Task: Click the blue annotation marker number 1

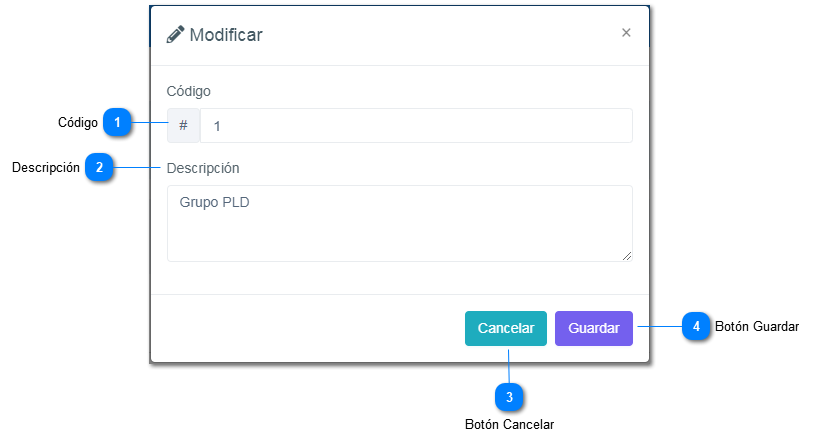Action: tap(117, 122)
